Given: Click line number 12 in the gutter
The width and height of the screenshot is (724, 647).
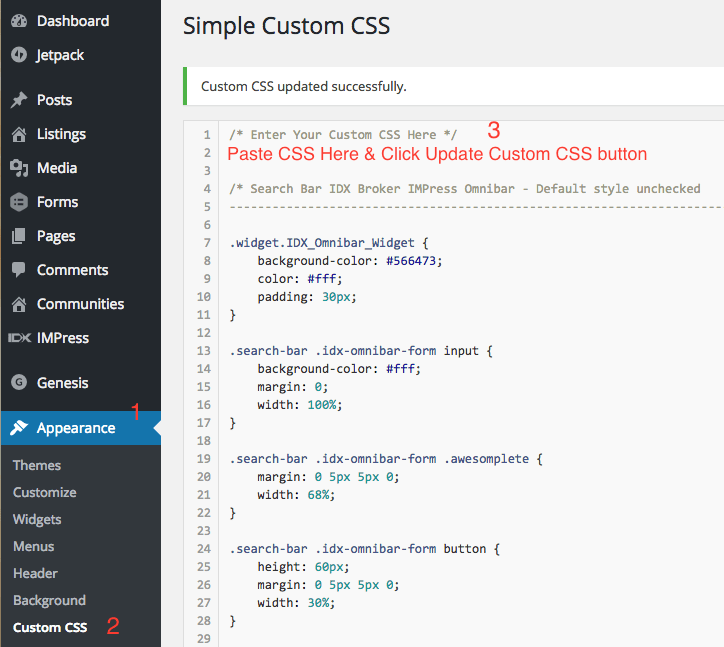Looking at the screenshot, I should [x=204, y=333].
